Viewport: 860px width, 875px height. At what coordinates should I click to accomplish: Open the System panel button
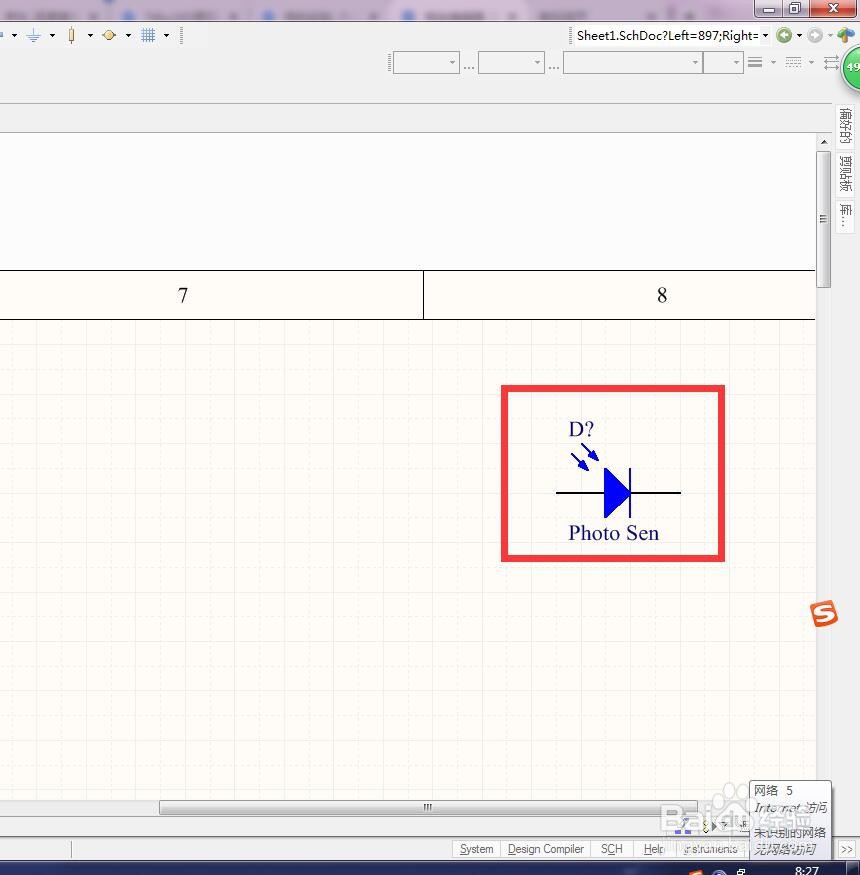tap(477, 849)
